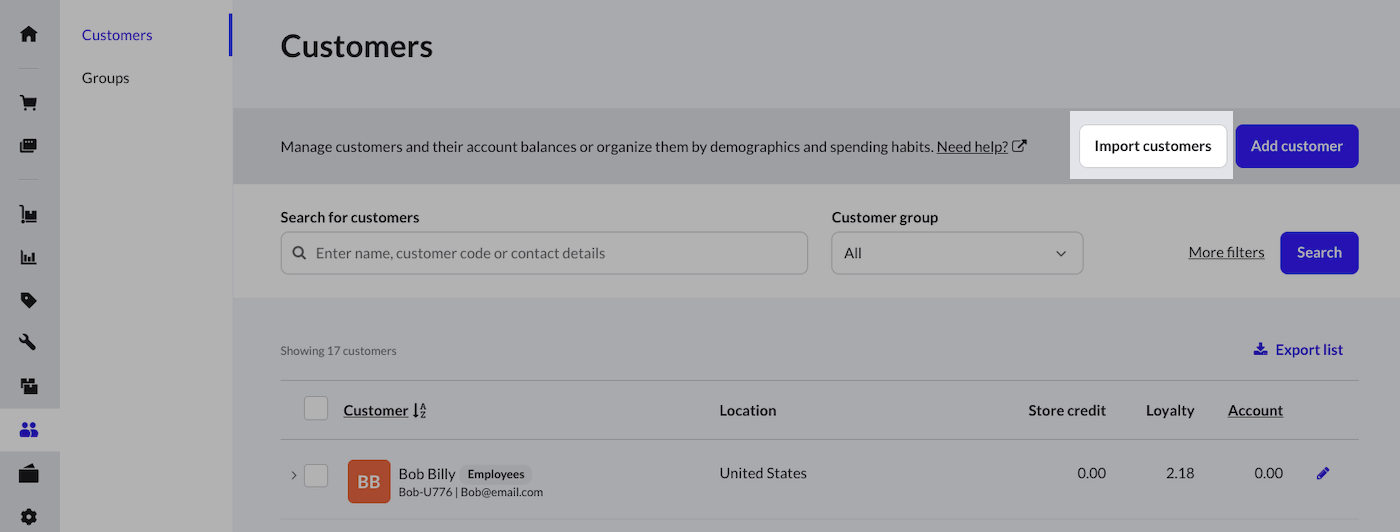Toggle the select-all customers checkbox
The width and height of the screenshot is (1400, 532).
coord(316,408)
